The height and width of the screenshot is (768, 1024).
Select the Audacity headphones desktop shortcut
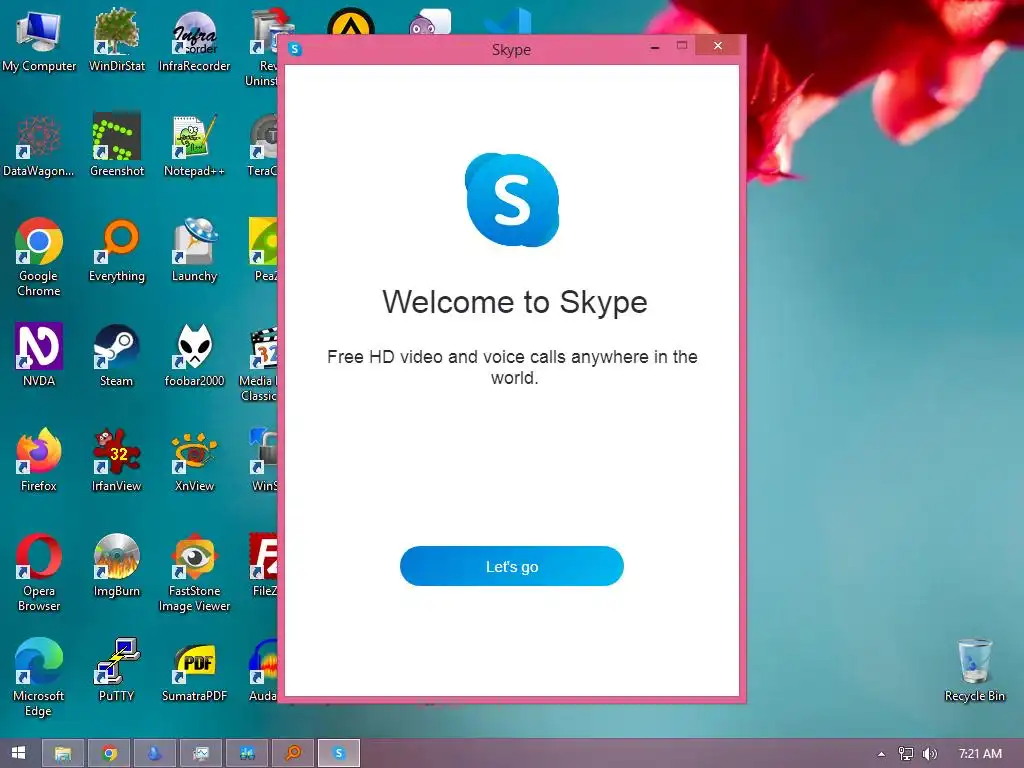point(263,670)
